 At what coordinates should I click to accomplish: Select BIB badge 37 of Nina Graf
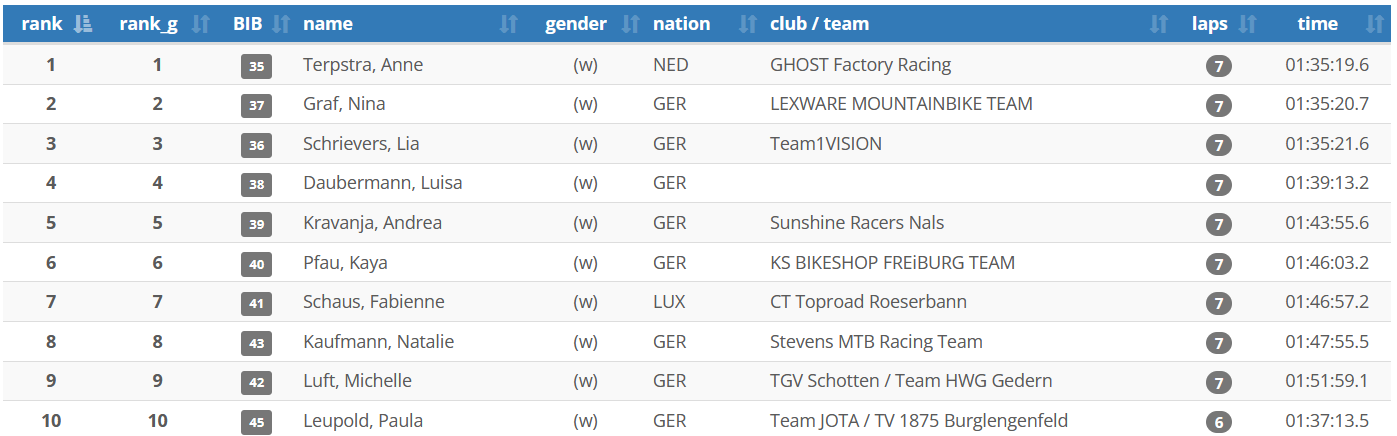256,106
